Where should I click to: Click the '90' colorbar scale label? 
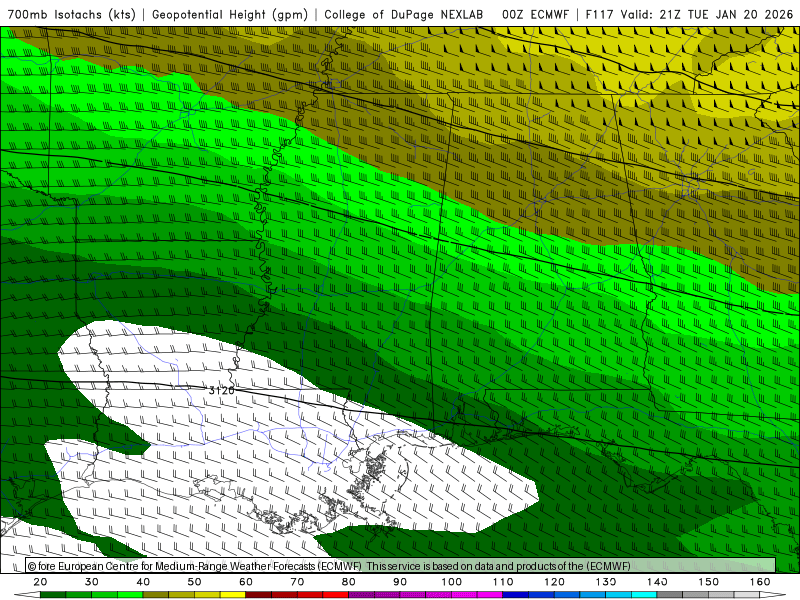400,582
